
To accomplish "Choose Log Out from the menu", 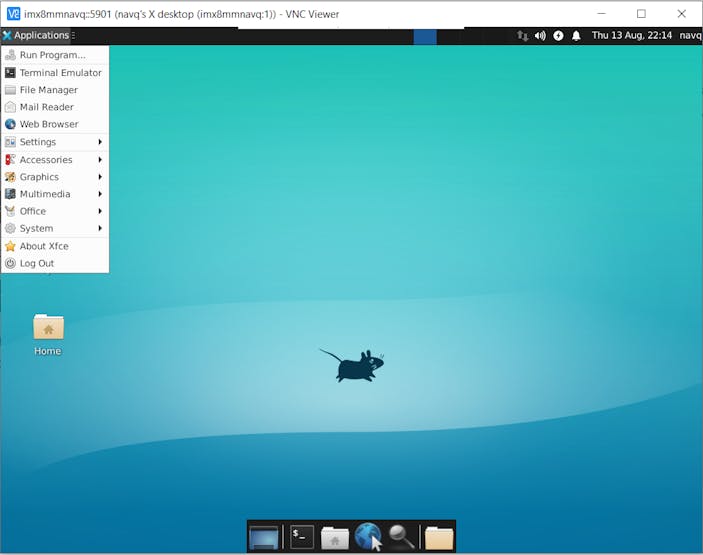I will [x=55, y=264].
